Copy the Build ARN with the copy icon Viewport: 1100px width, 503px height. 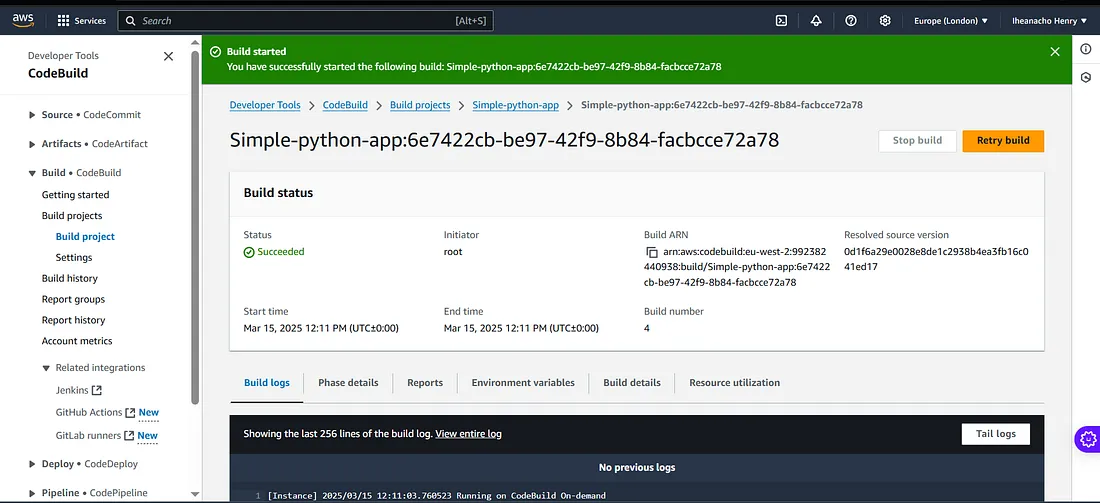point(651,253)
